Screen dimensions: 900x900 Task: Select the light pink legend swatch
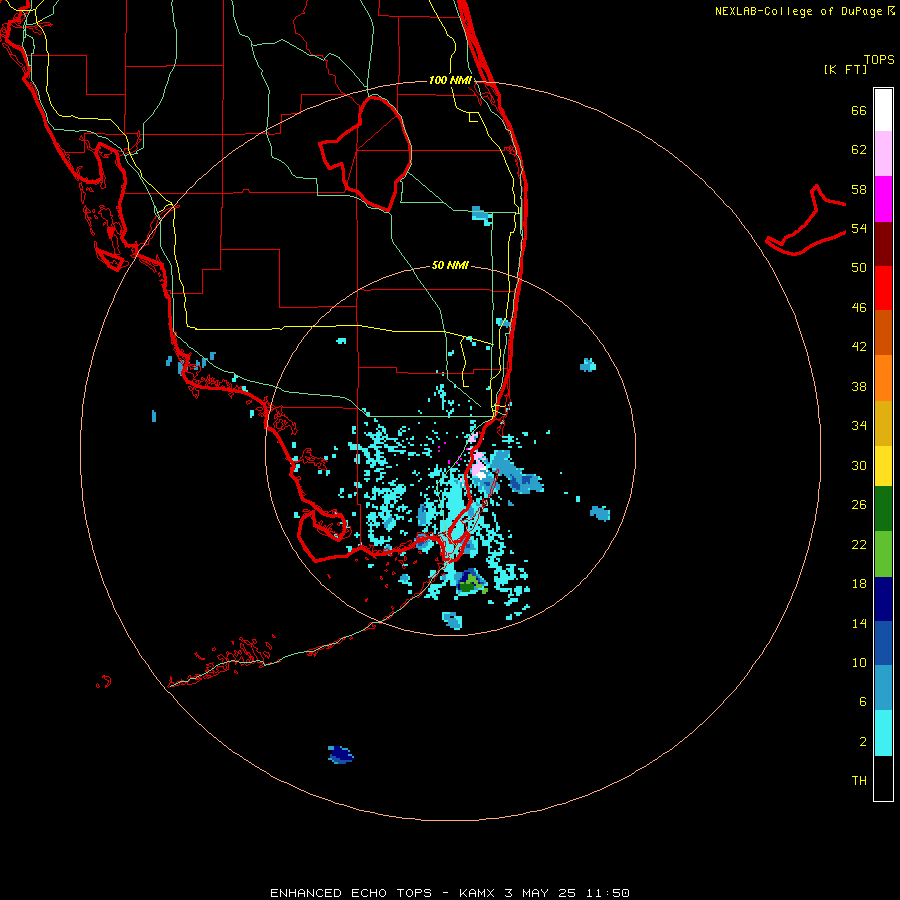tap(883, 154)
